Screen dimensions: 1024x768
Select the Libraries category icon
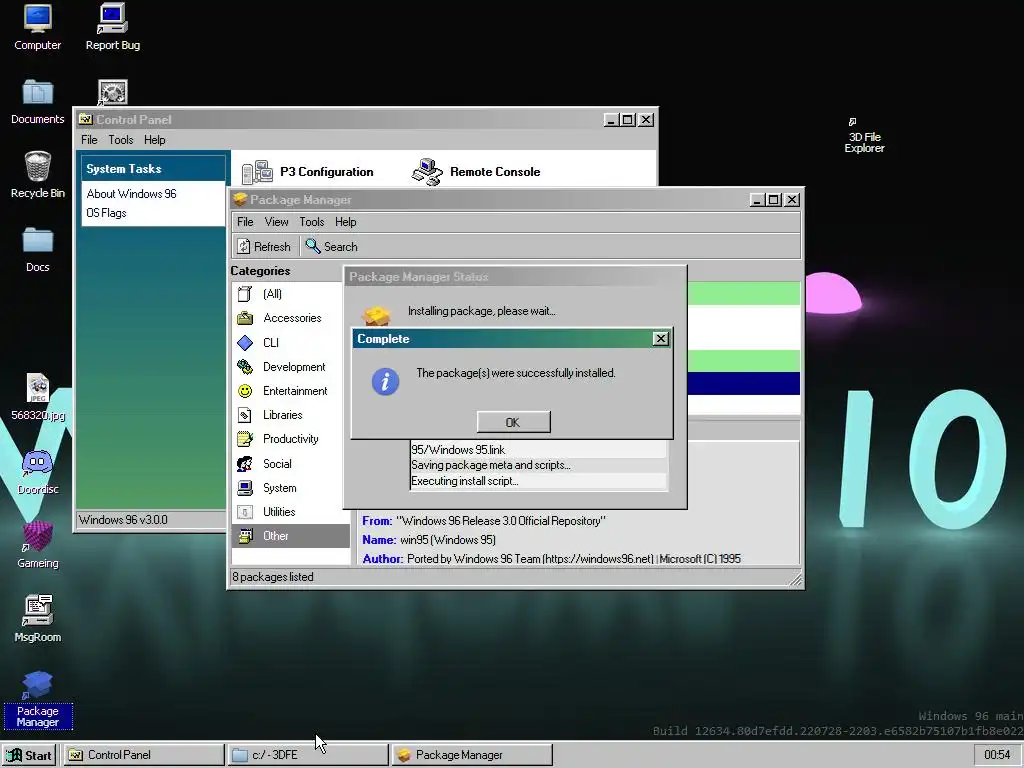[245, 415]
